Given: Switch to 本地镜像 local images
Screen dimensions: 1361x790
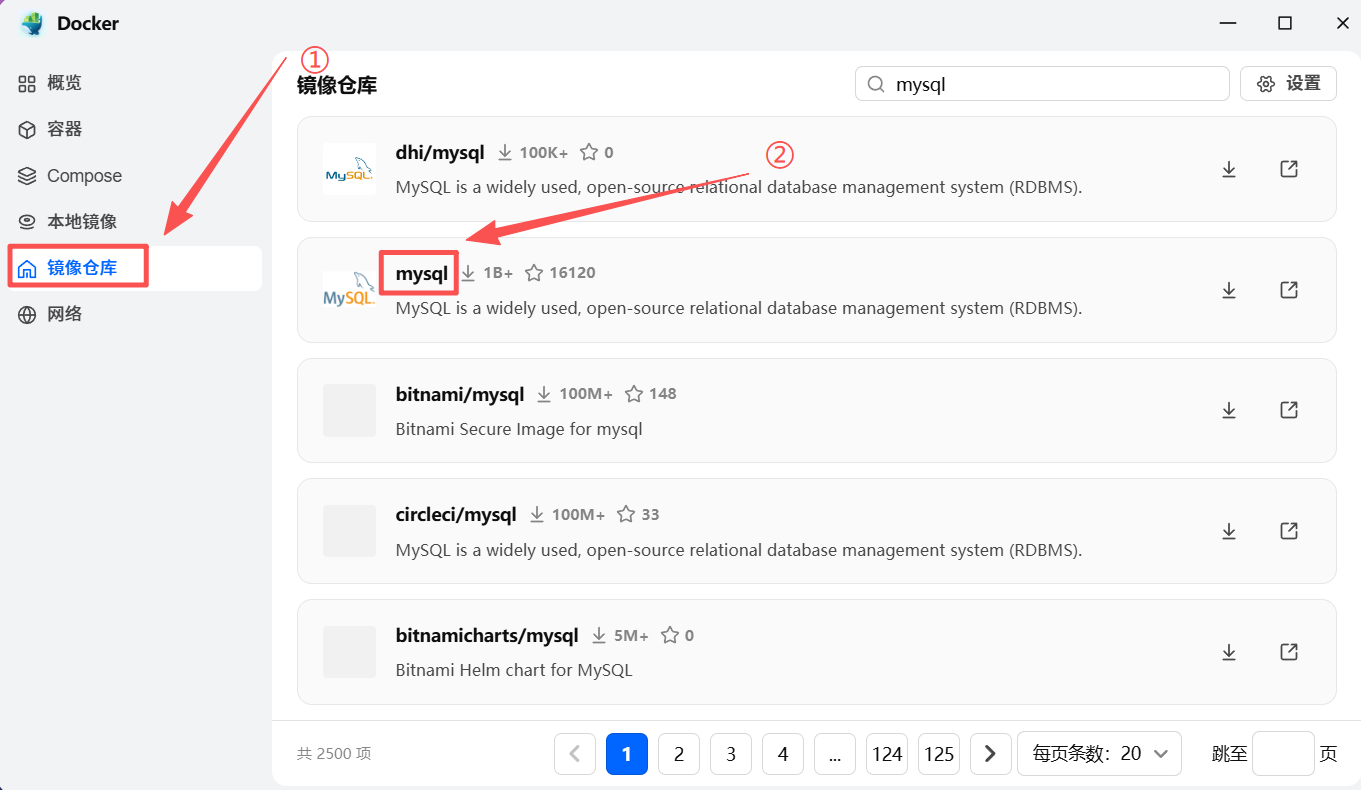Looking at the screenshot, I should tap(134, 222).
